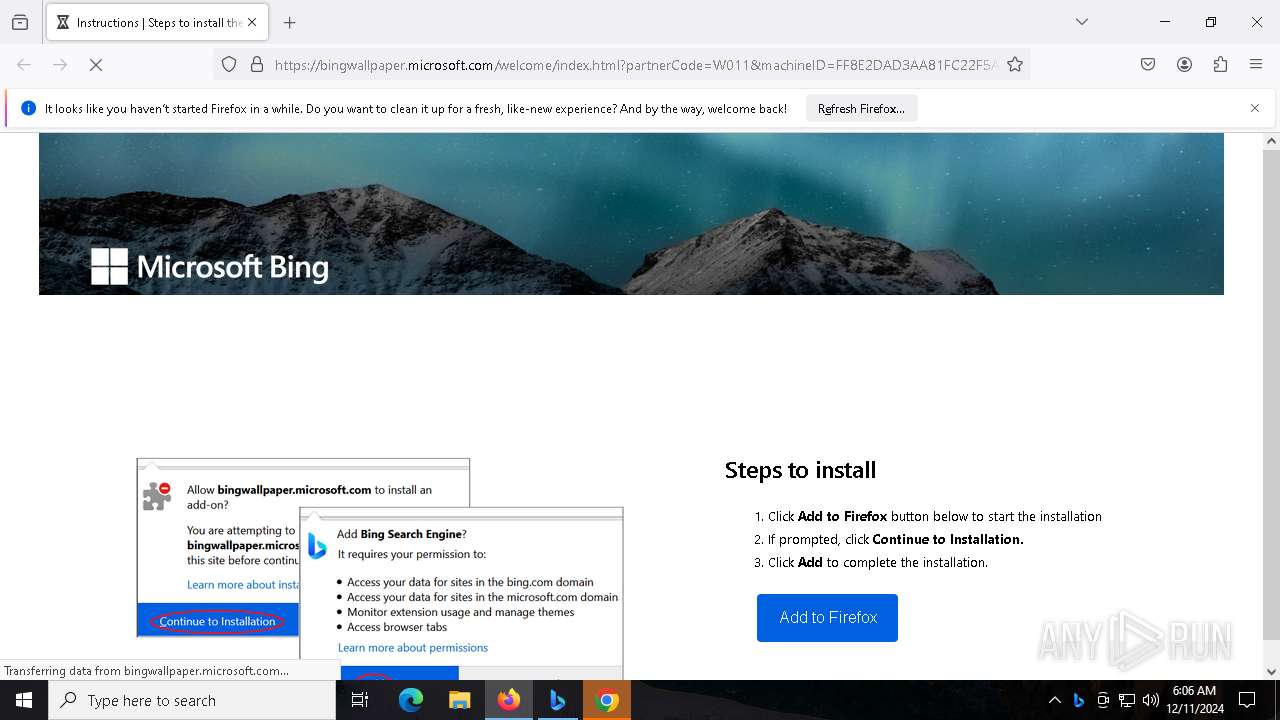Click step 3 Click Add to complete text
Viewport: 1280px width, 720px height.
pyautogui.click(x=878, y=562)
